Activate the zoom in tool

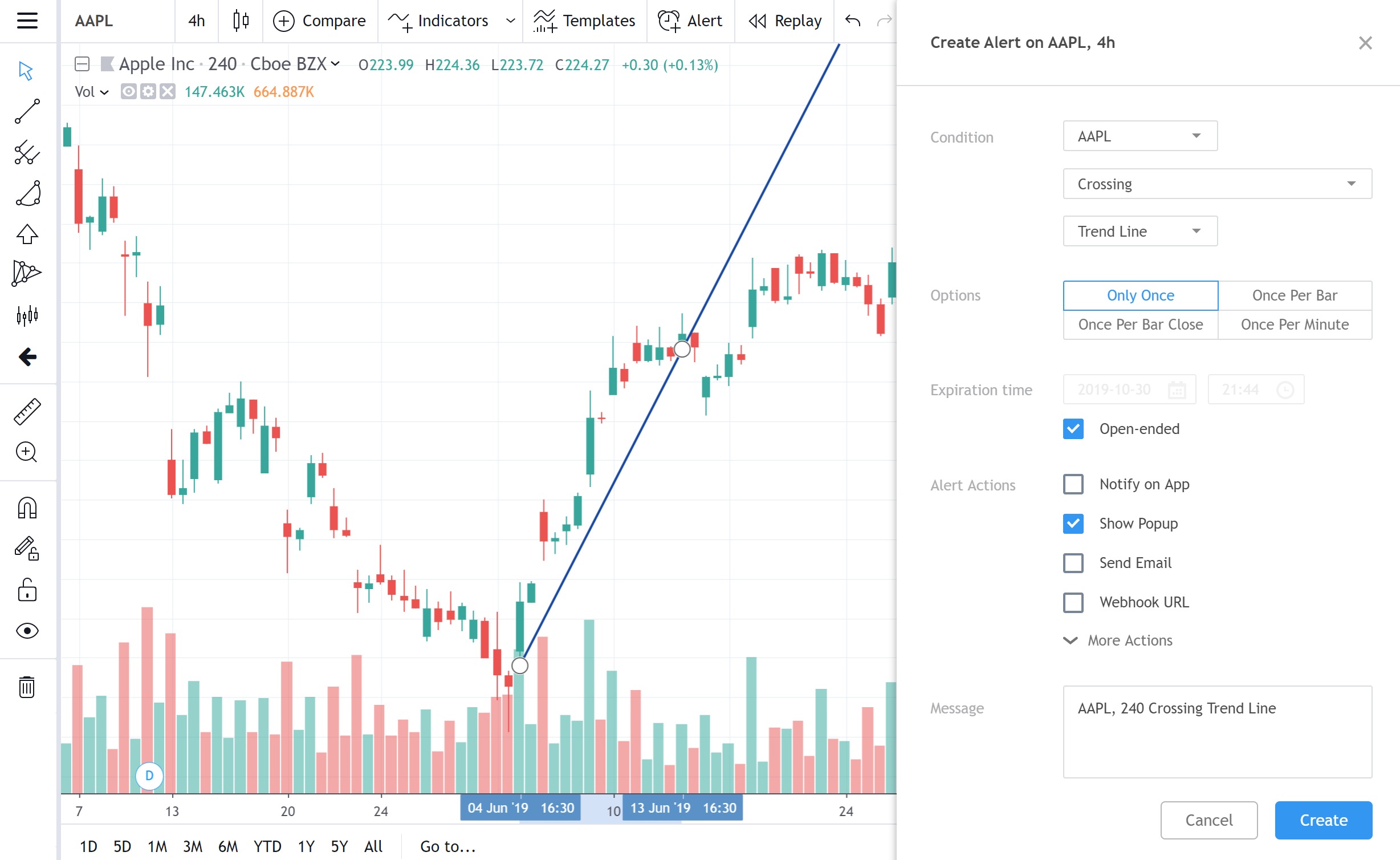point(27,452)
